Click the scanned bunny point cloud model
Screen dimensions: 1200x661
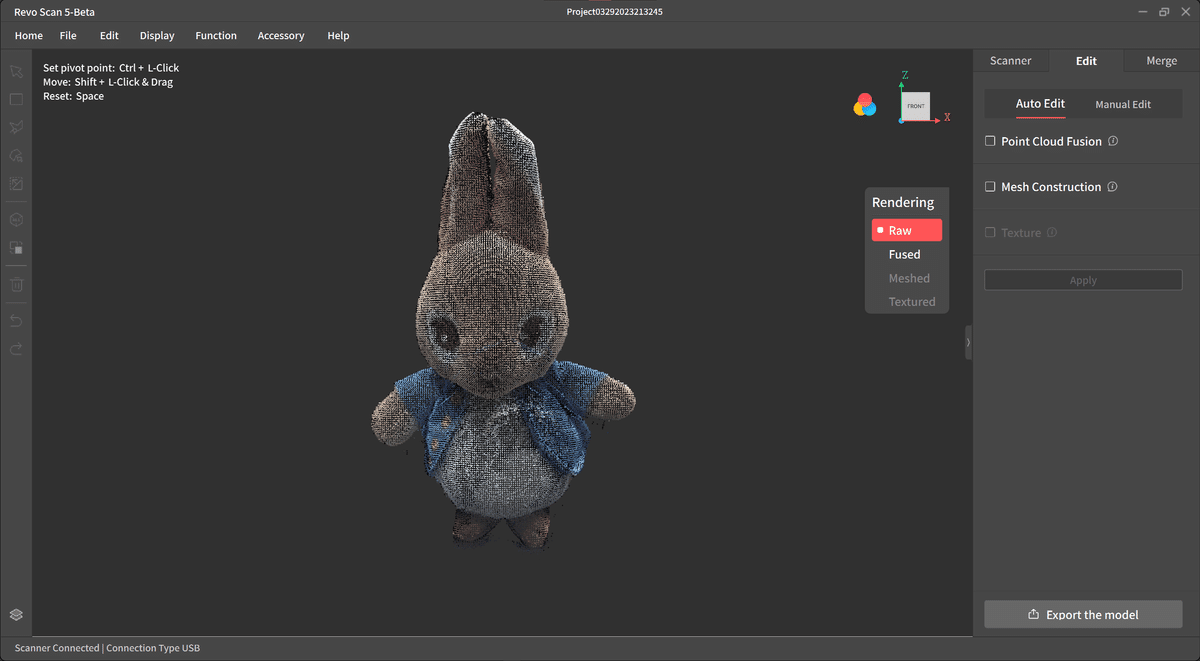point(502,330)
